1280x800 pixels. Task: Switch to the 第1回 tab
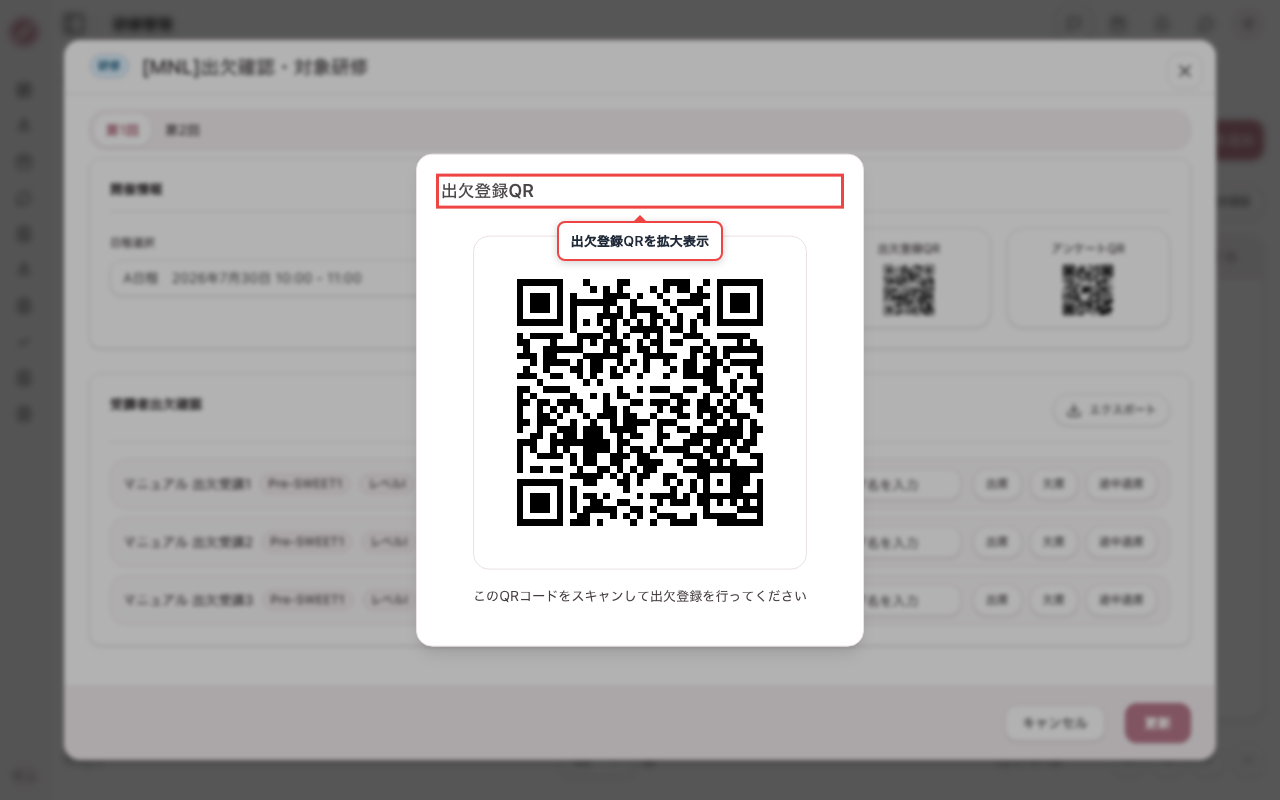[x=122, y=130]
